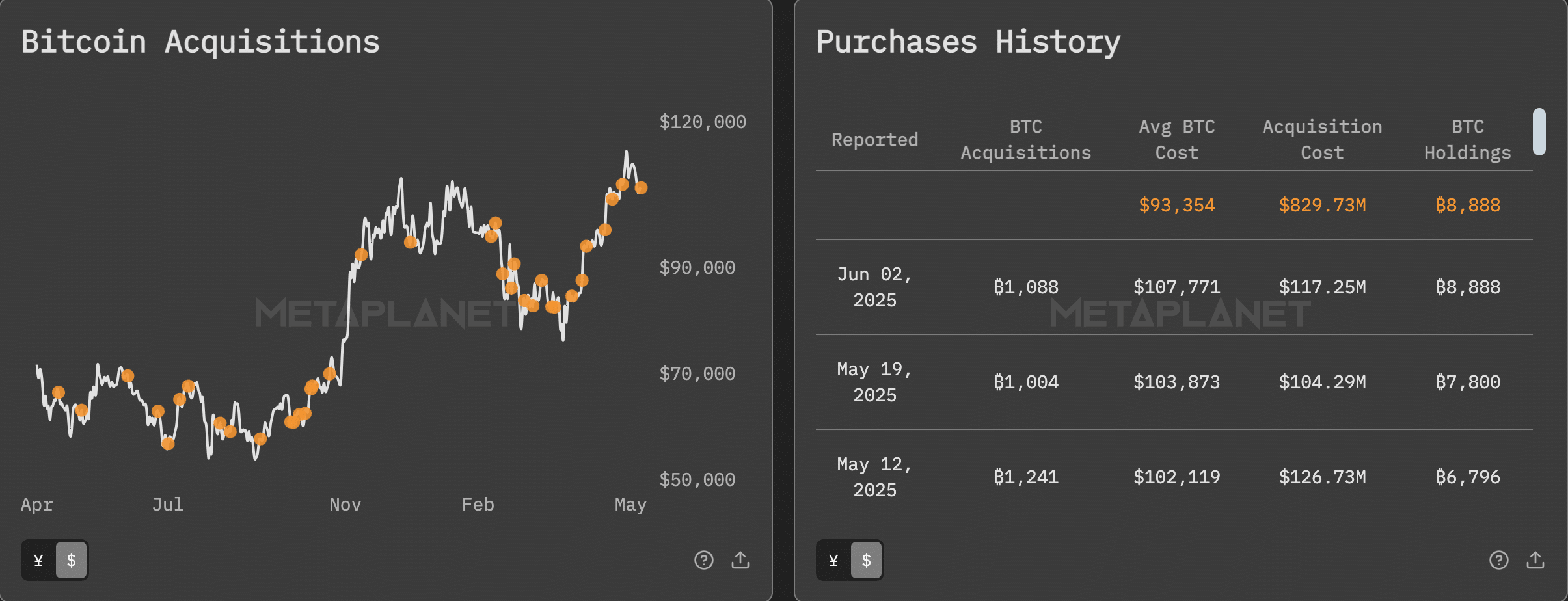
Task: Click the ₿6,796 holdings cell
Action: [1467, 477]
